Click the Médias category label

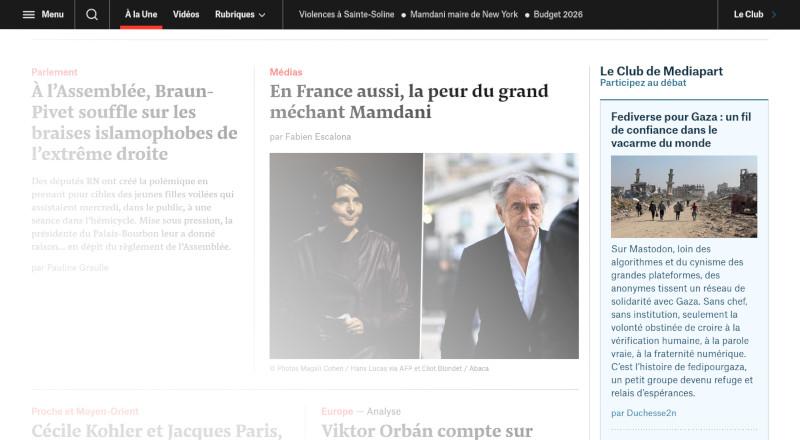point(286,72)
